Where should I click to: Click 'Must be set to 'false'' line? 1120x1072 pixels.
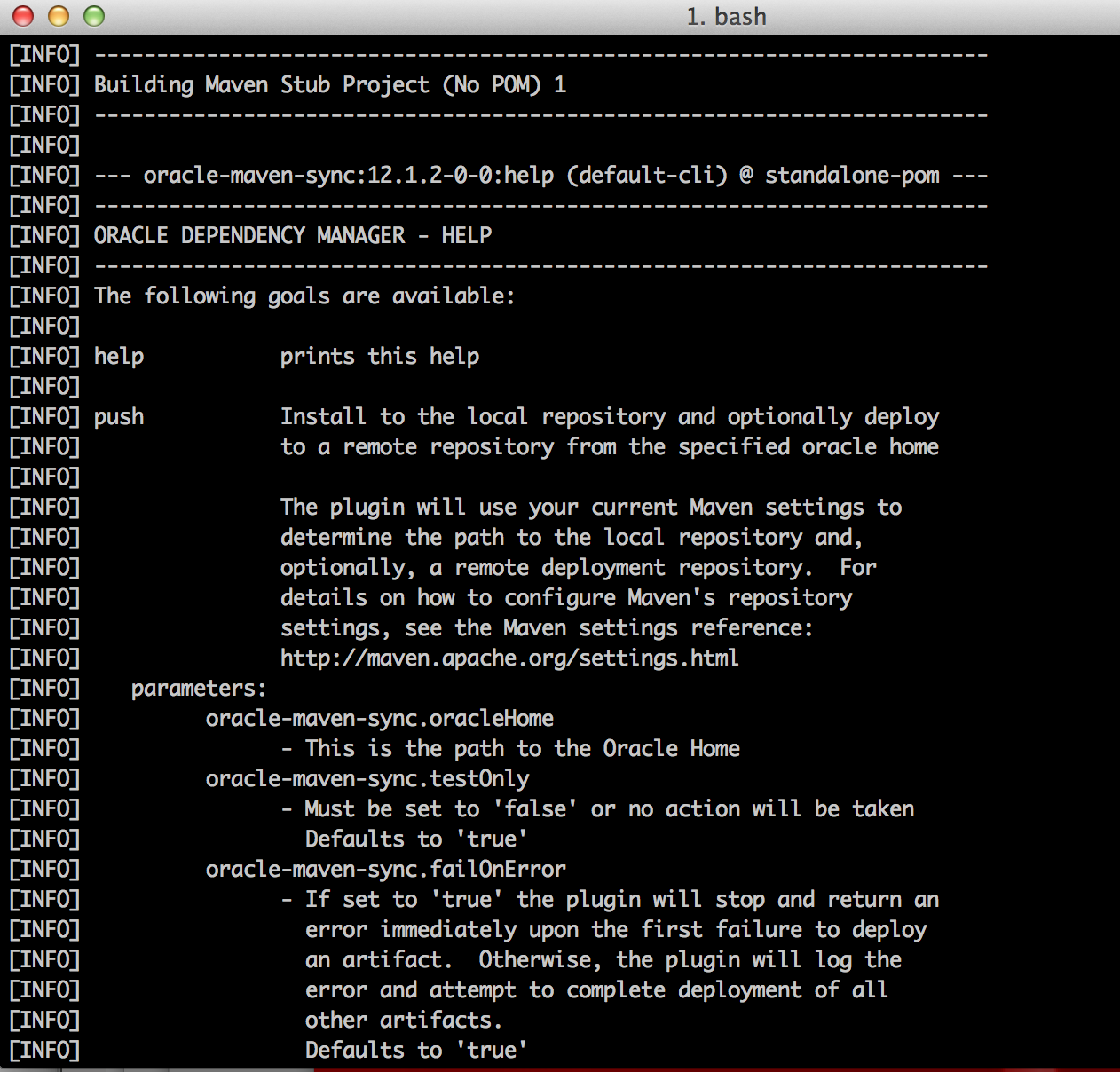(597, 809)
